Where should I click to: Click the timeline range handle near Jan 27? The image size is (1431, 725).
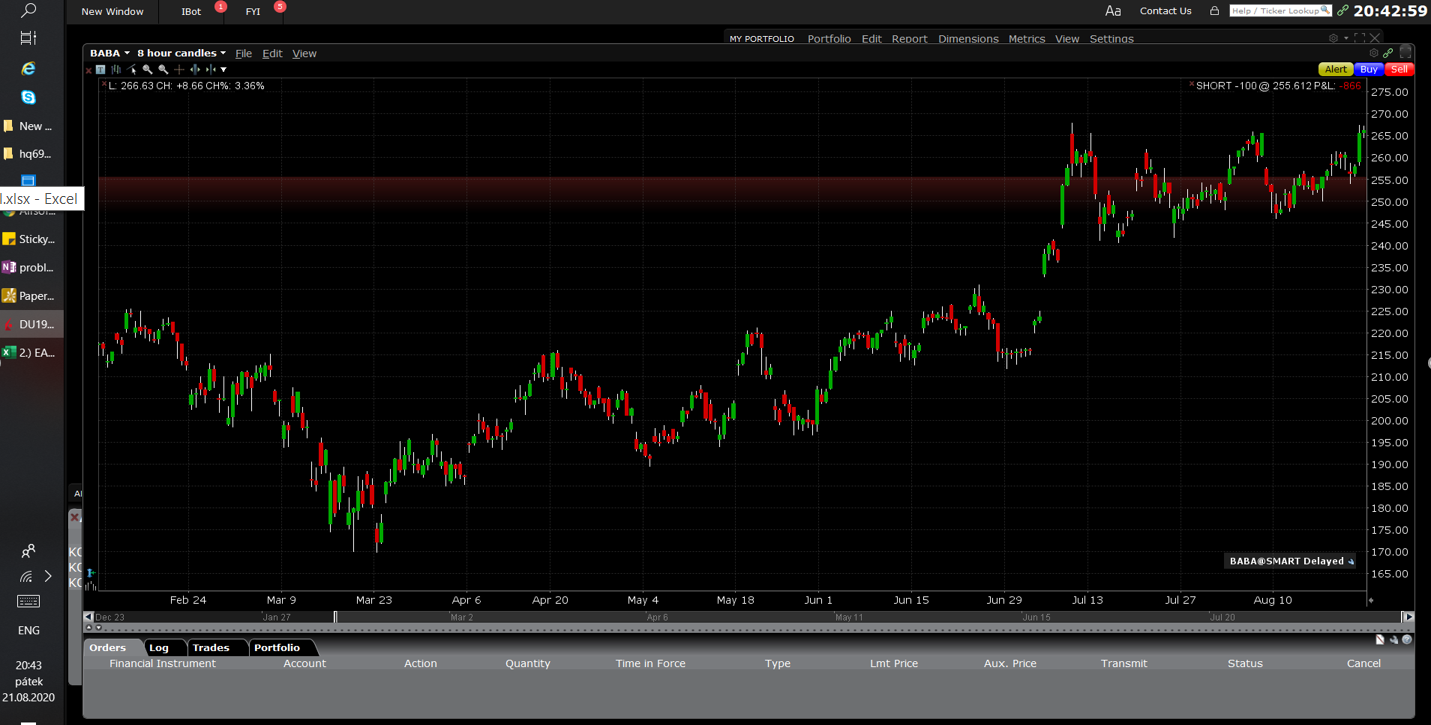click(x=335, y=617)
